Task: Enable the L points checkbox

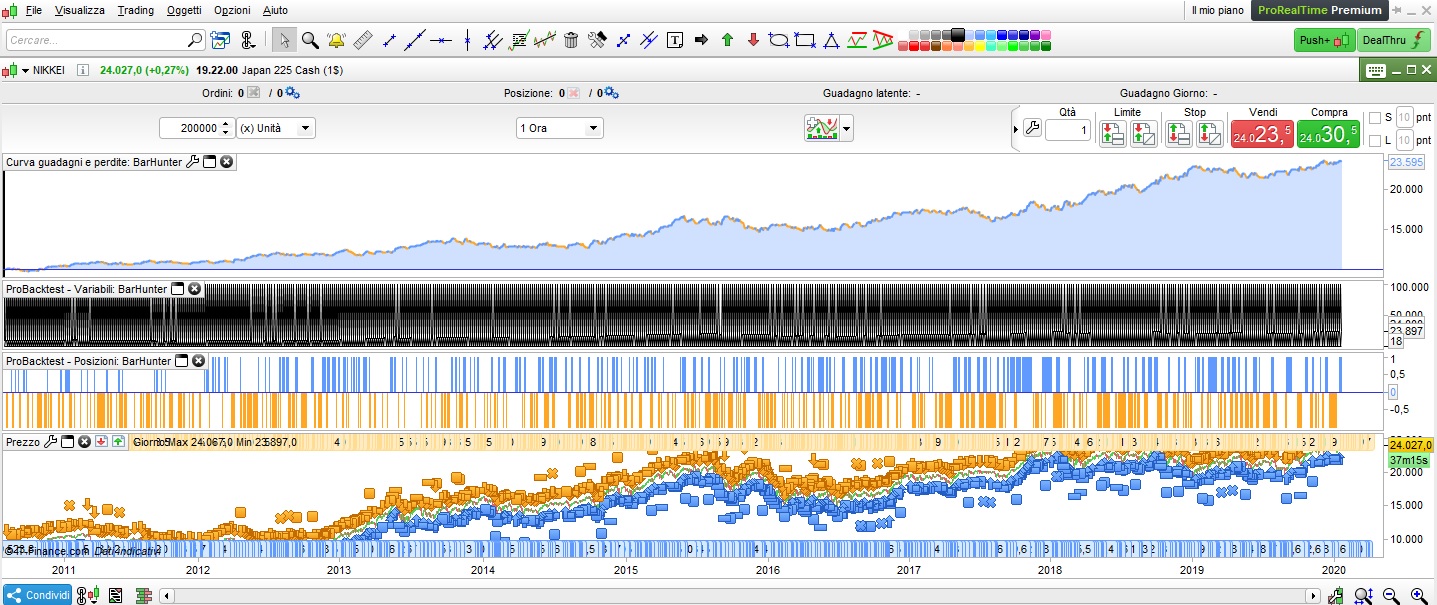Action: [1374, 140]
